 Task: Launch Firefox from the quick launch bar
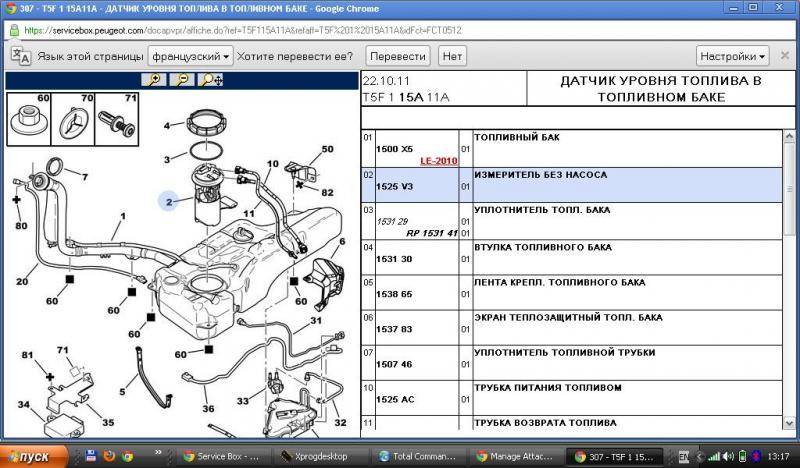(x=109, y=456)
